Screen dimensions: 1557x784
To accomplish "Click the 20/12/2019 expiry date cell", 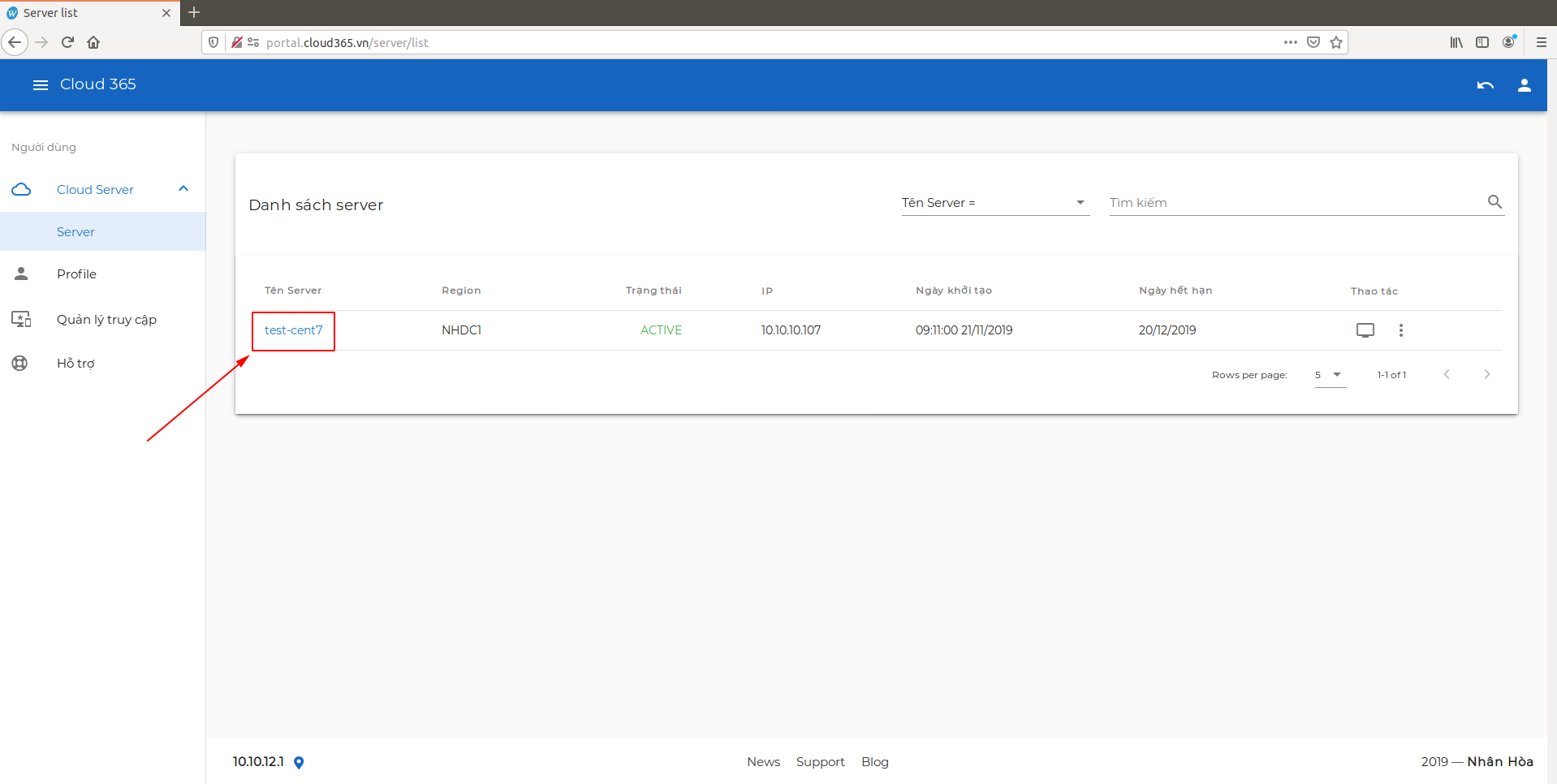I will (1167, 330).
